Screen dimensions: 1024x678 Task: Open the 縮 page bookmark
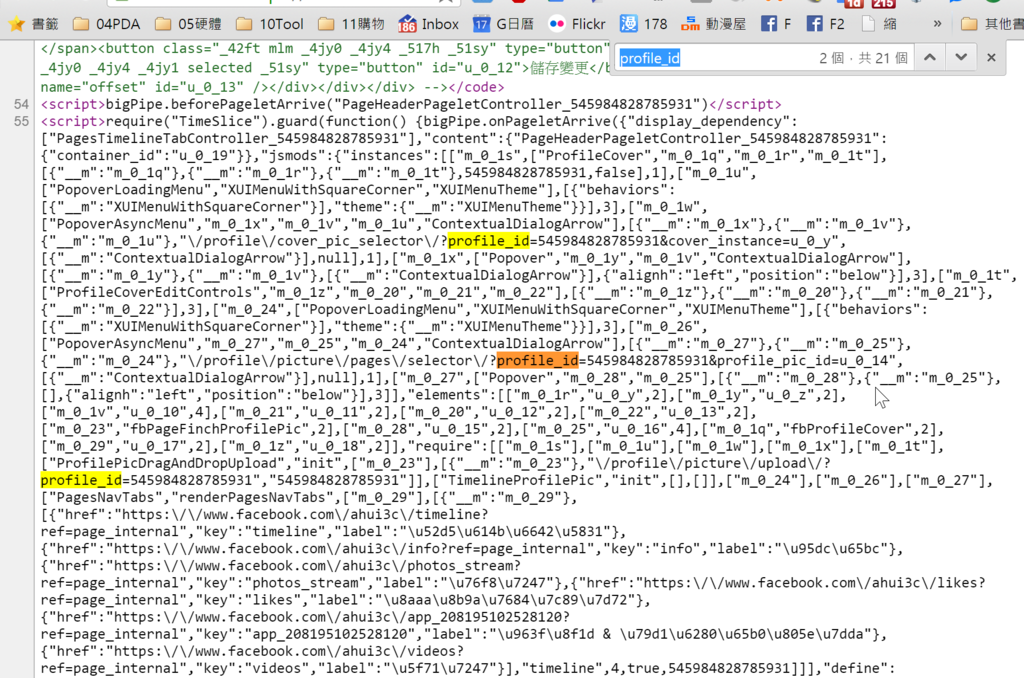879,24
